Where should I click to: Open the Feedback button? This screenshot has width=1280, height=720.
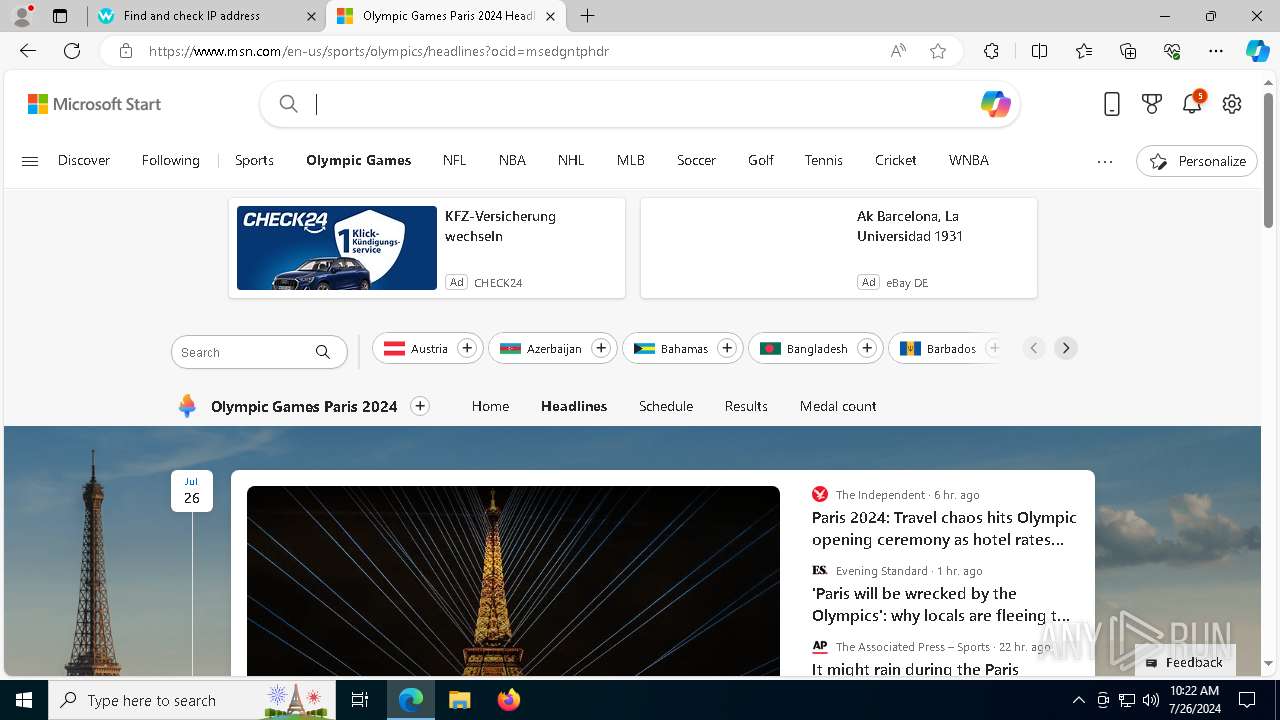(1185, 662)
